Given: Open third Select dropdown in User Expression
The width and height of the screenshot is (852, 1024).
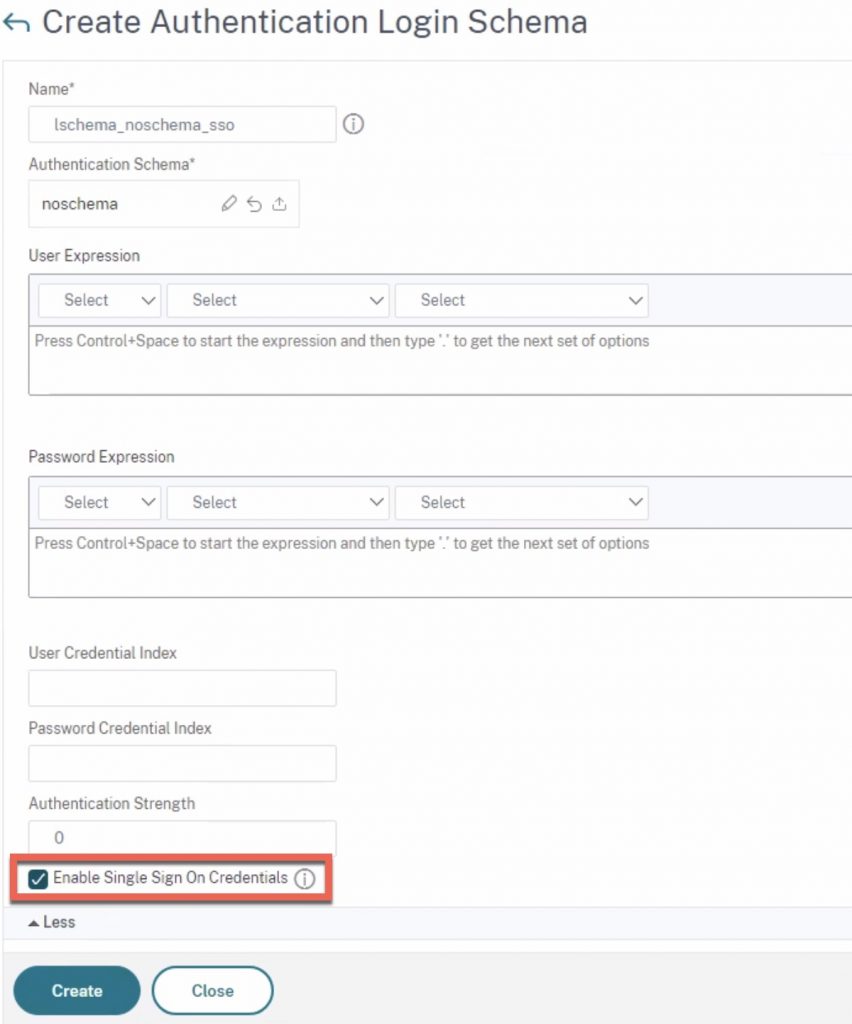Looking at the screenshot, I should (521, 300).
